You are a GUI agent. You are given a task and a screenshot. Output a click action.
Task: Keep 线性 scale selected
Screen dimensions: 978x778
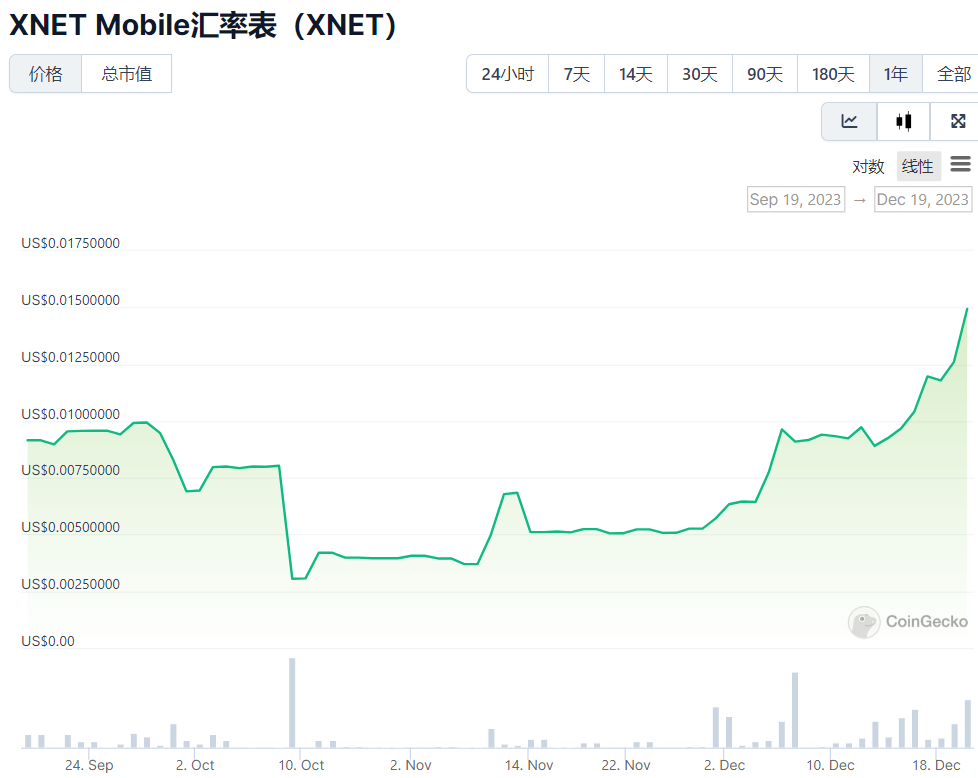tap(917, 166)
